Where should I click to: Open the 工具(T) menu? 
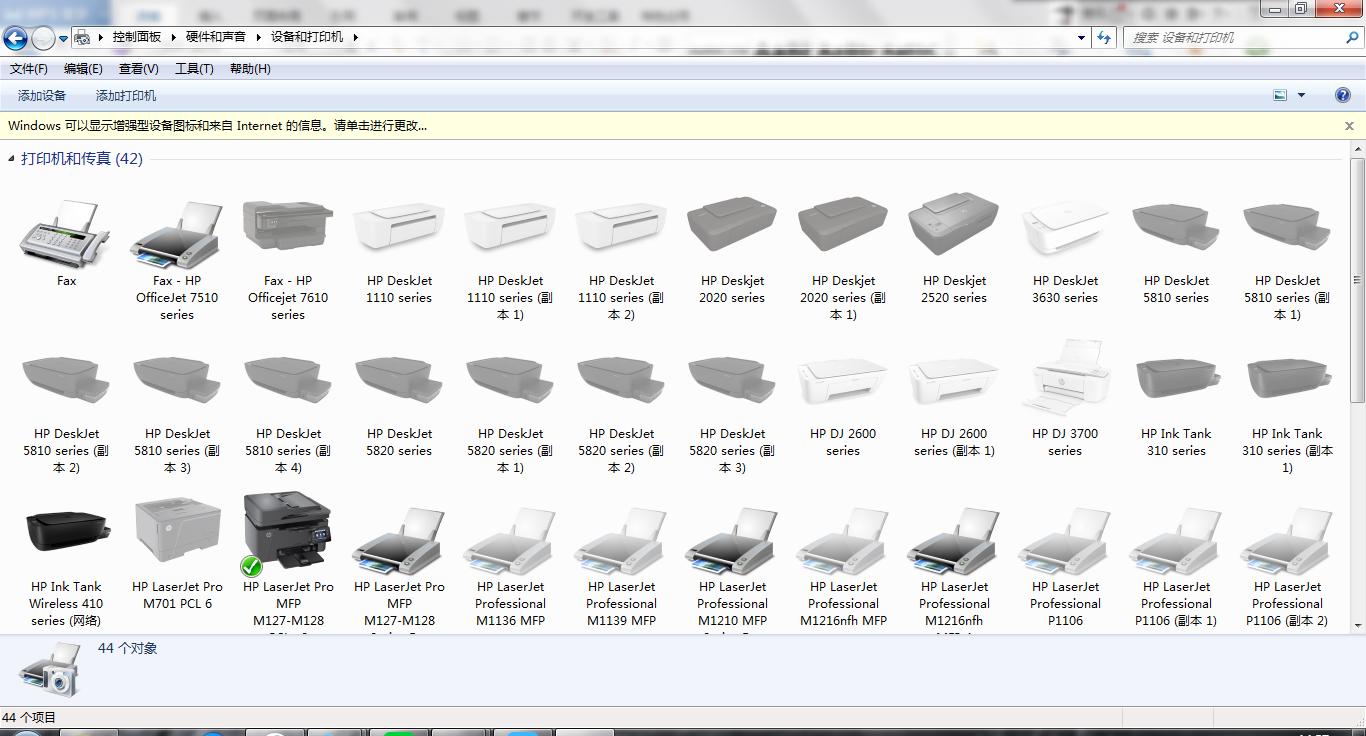pos(194,69)
